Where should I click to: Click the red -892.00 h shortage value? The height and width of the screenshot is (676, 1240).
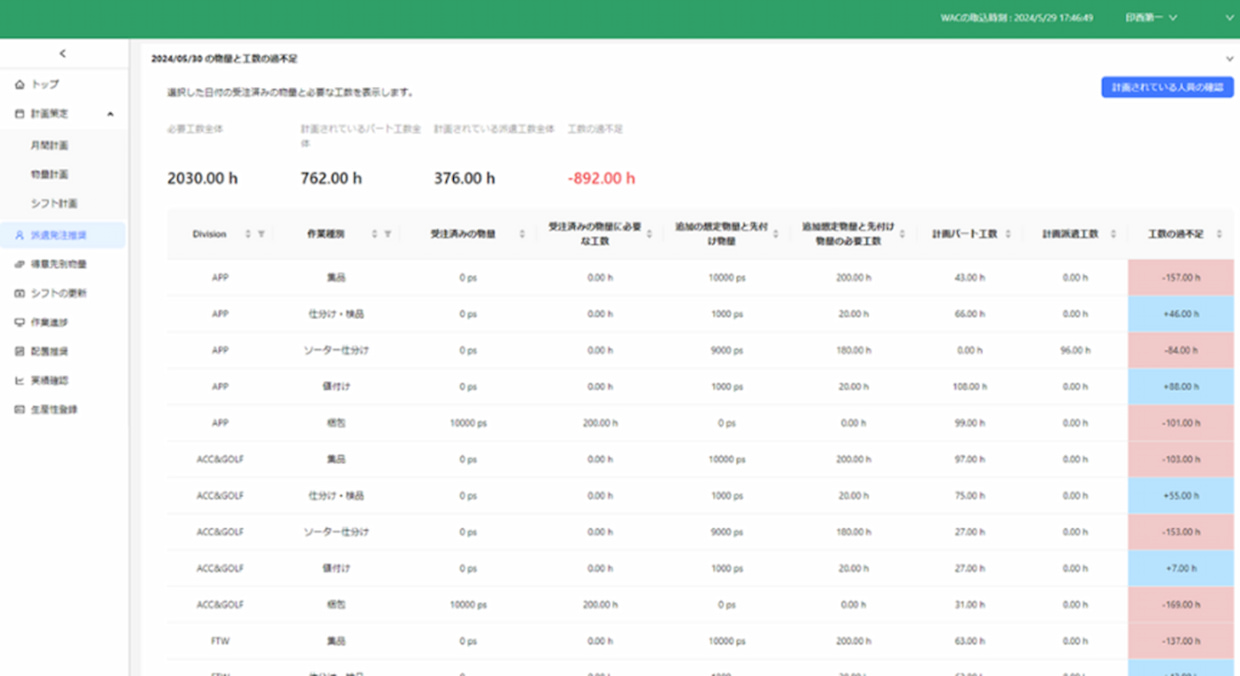tap(601, 179)
